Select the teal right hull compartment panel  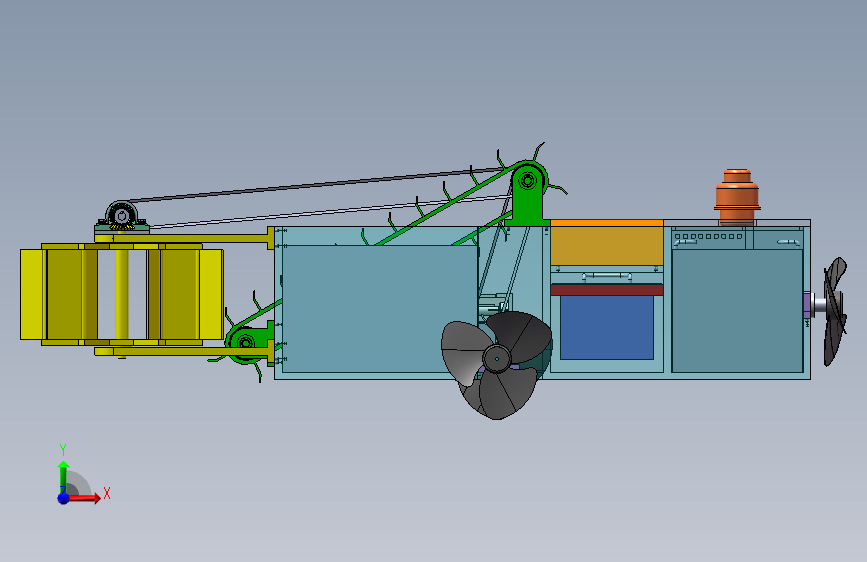[x=737, y=311]
